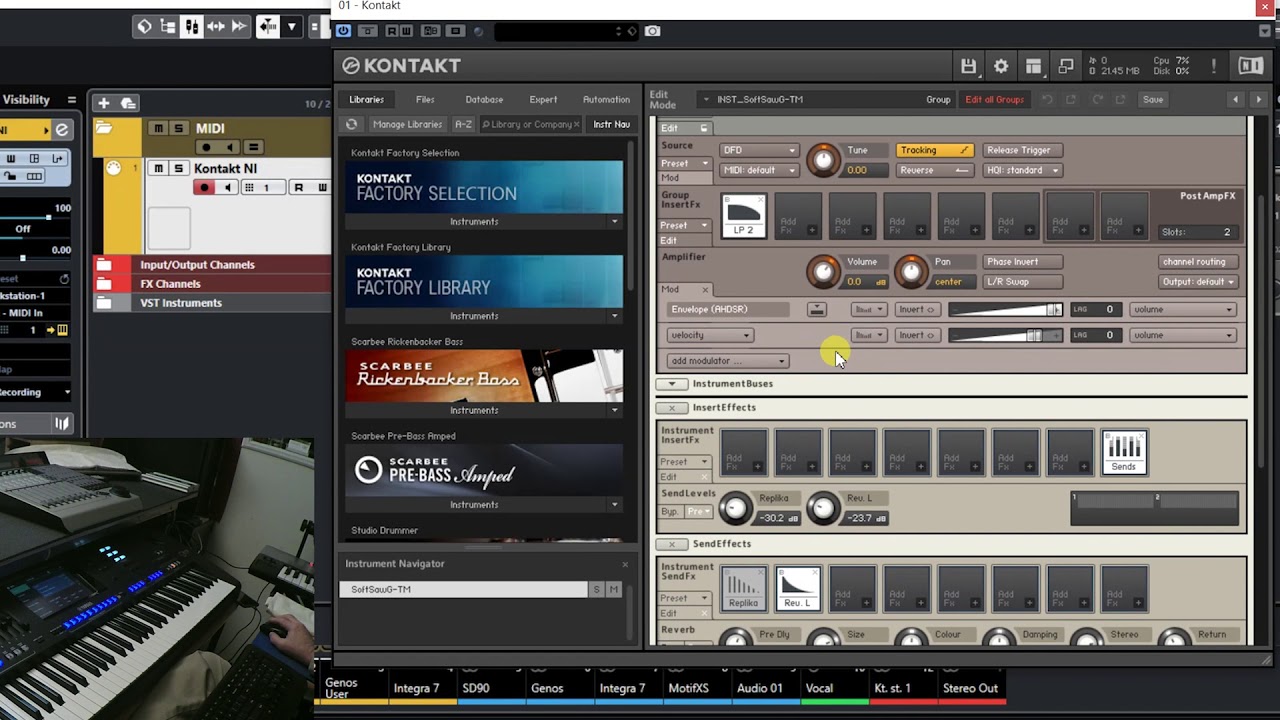Select the Libraries tab
The width and height of the screenshot is (1280, 720).
[x=366, y=100]
